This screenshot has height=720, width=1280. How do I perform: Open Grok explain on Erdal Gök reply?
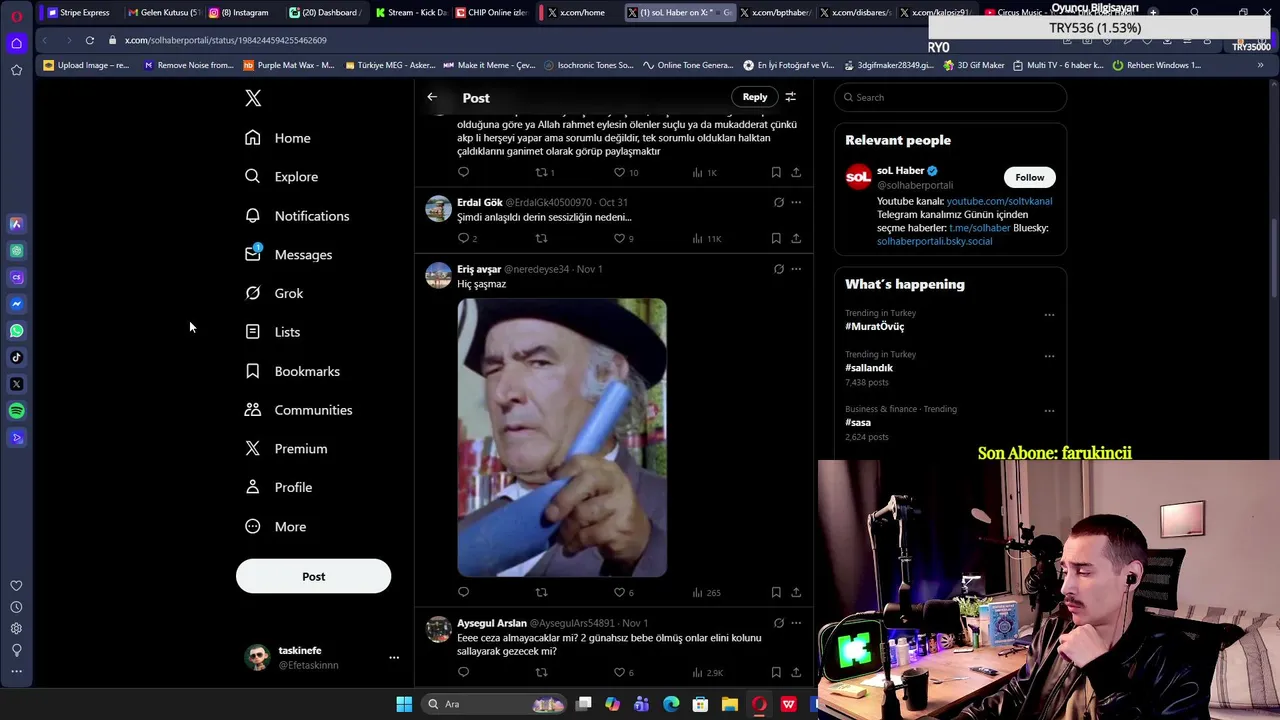click(x=778, y=202)
